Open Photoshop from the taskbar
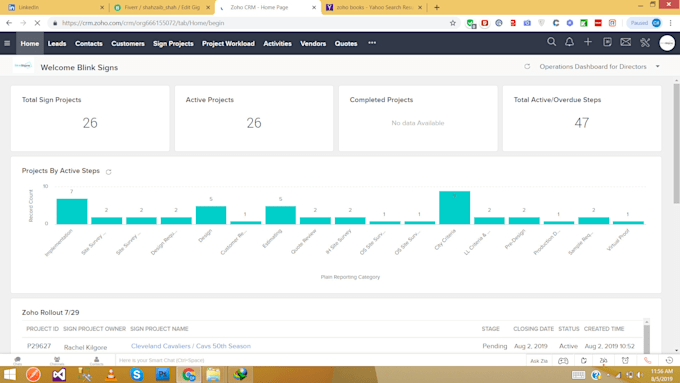680x383 pixels. coord(163,374)
